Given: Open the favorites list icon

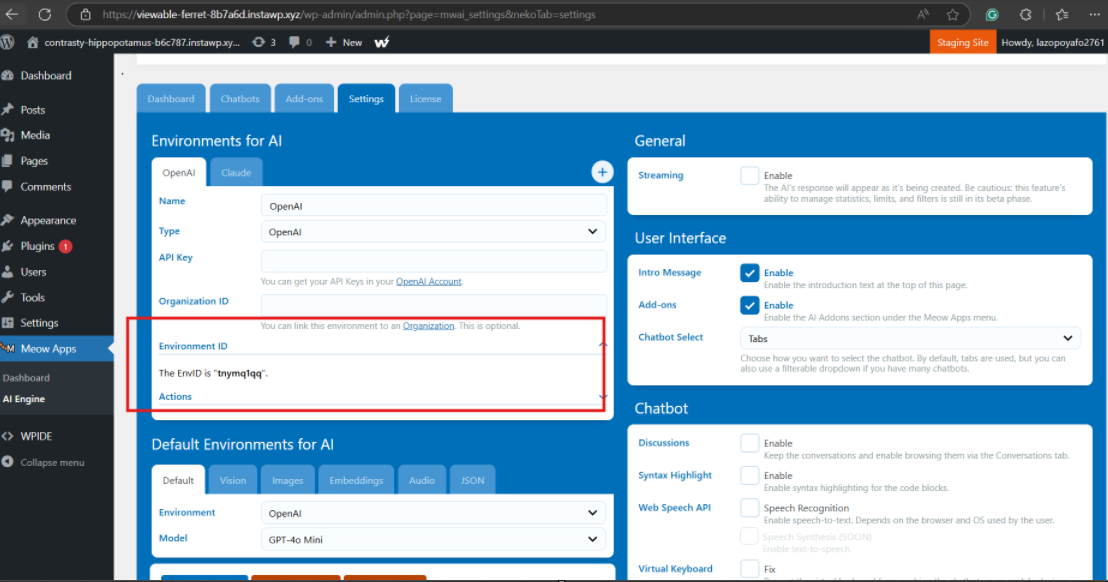Looking at the screenshot, I should click(1062, 14).
